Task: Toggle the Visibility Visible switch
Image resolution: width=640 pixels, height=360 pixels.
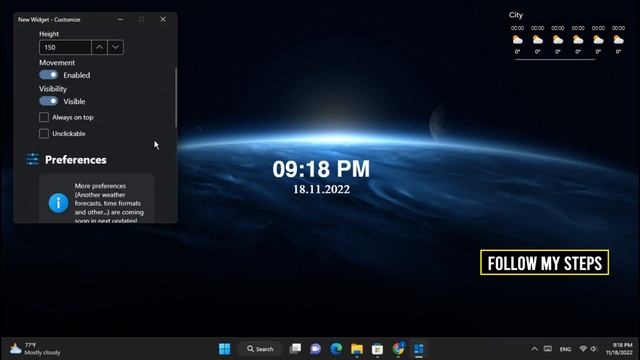Action: point(49,101)
